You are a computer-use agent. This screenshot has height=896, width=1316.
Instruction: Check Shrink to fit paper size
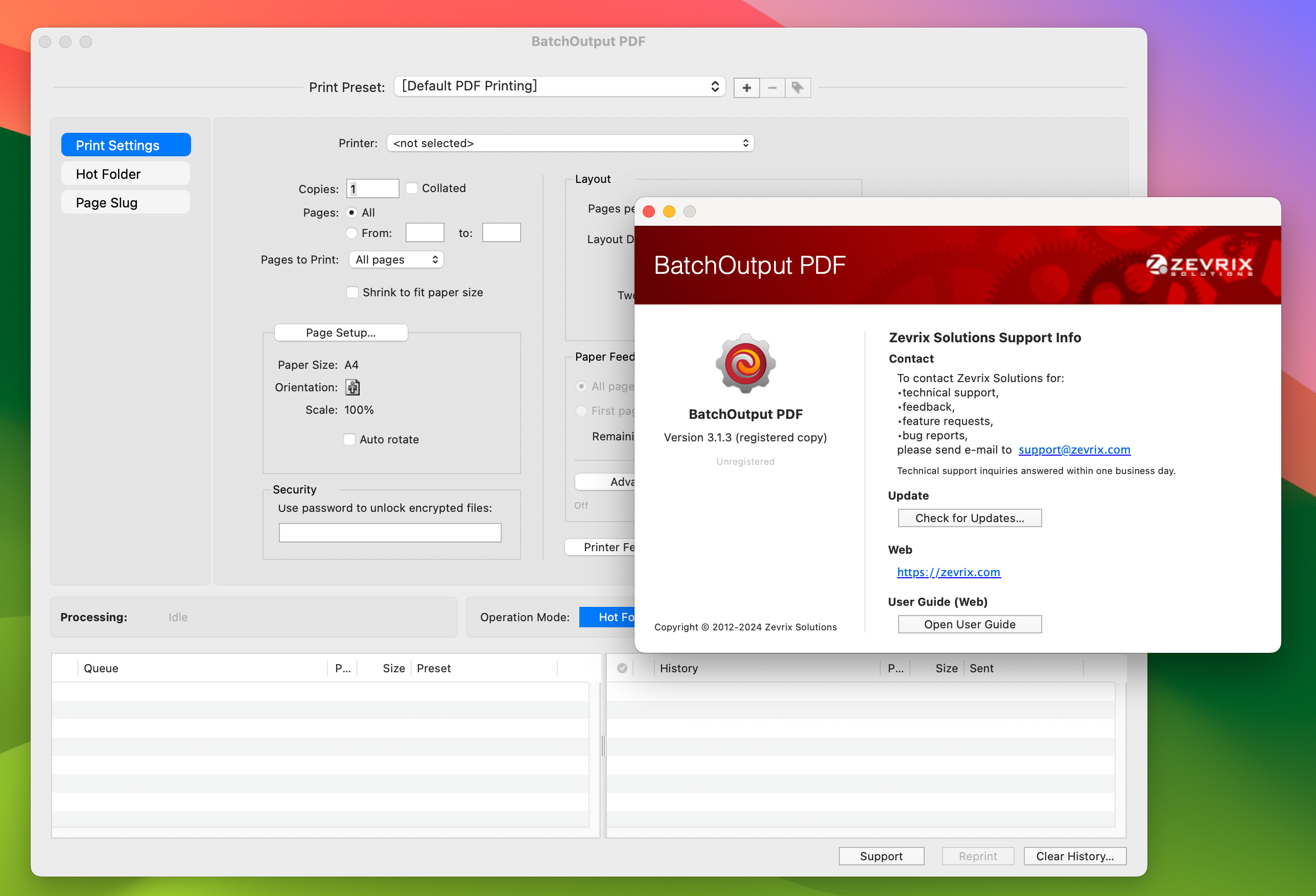352,292
